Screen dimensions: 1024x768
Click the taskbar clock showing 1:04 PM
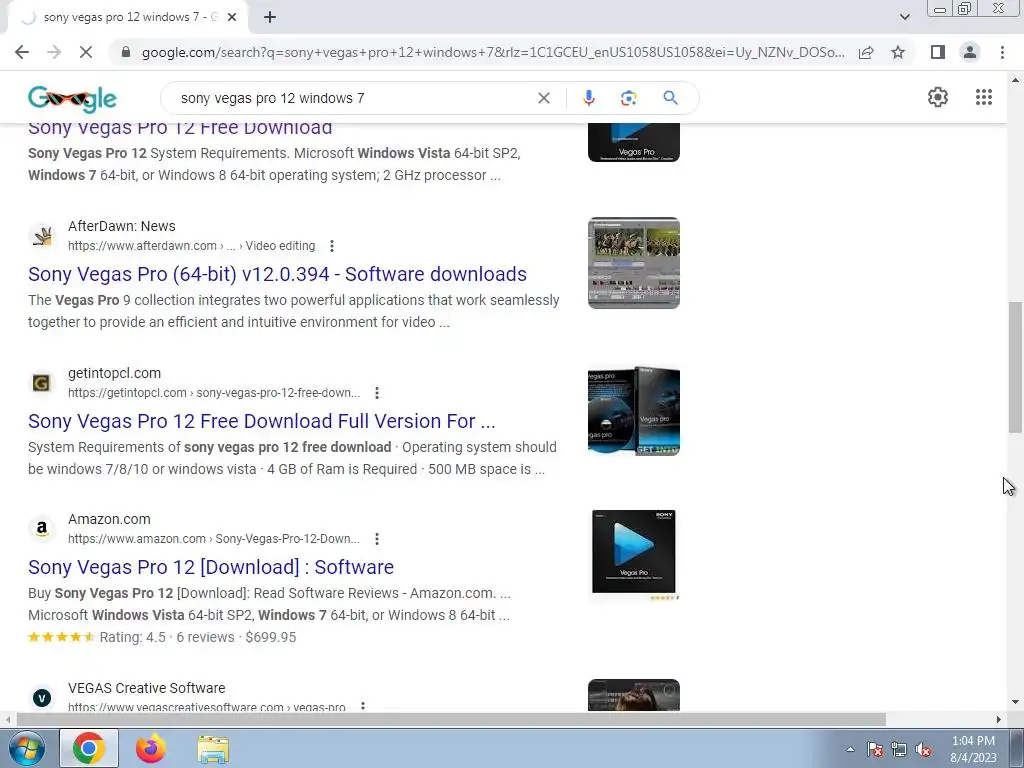973,749
